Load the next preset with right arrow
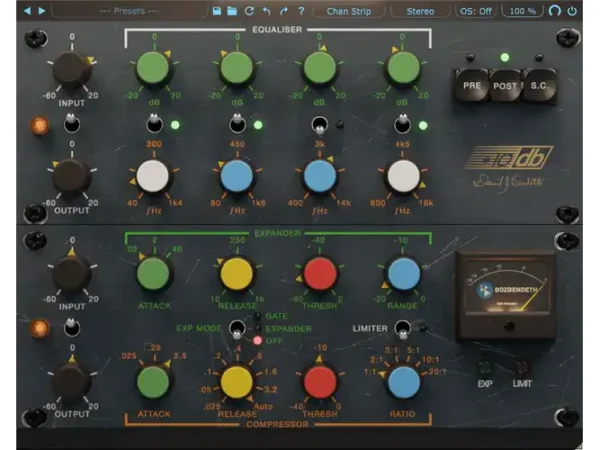 (x=42, y=11)
